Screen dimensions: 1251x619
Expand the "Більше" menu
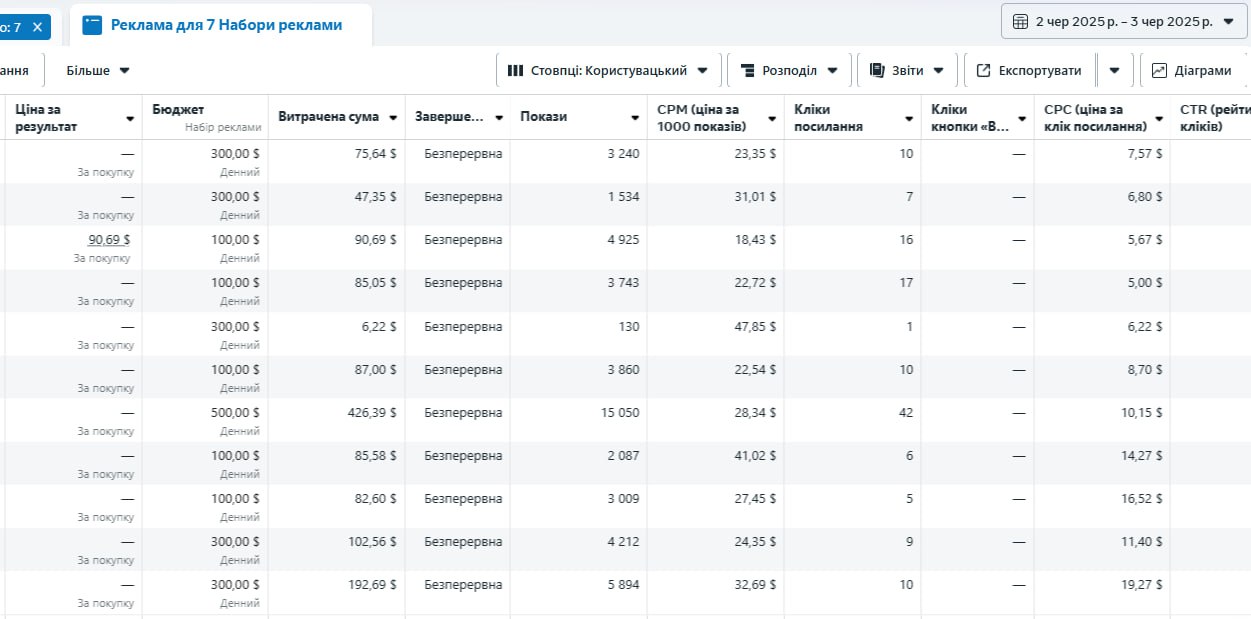pyautogui.click(x=98, y=70)
